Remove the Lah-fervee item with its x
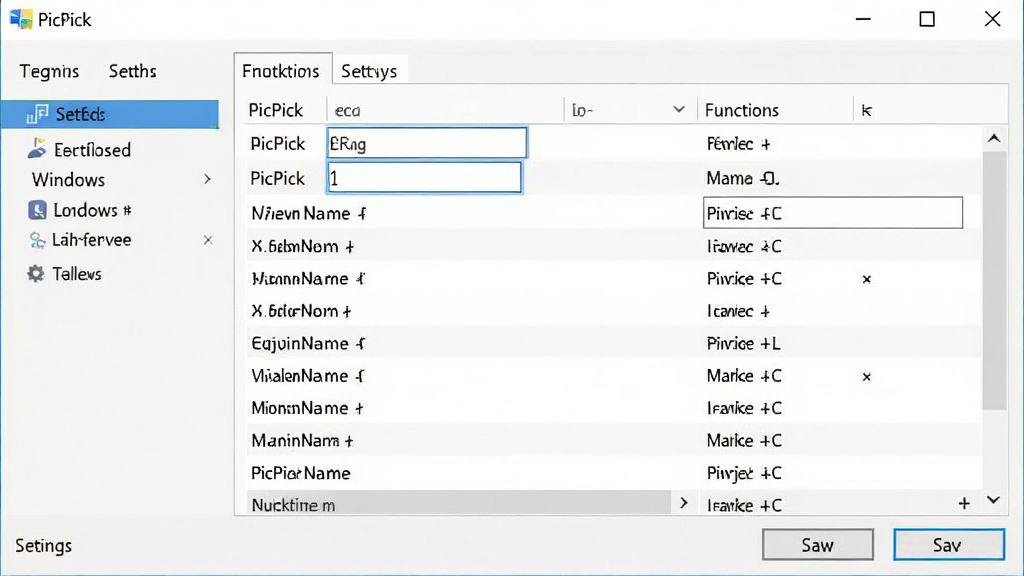The width and height of the screenshot is (1024, 576). (208, 240)
